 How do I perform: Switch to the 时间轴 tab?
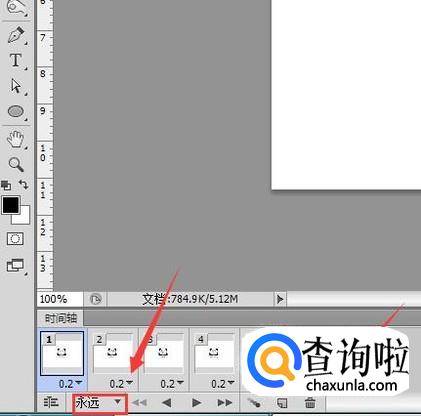(x=61, y=318)
